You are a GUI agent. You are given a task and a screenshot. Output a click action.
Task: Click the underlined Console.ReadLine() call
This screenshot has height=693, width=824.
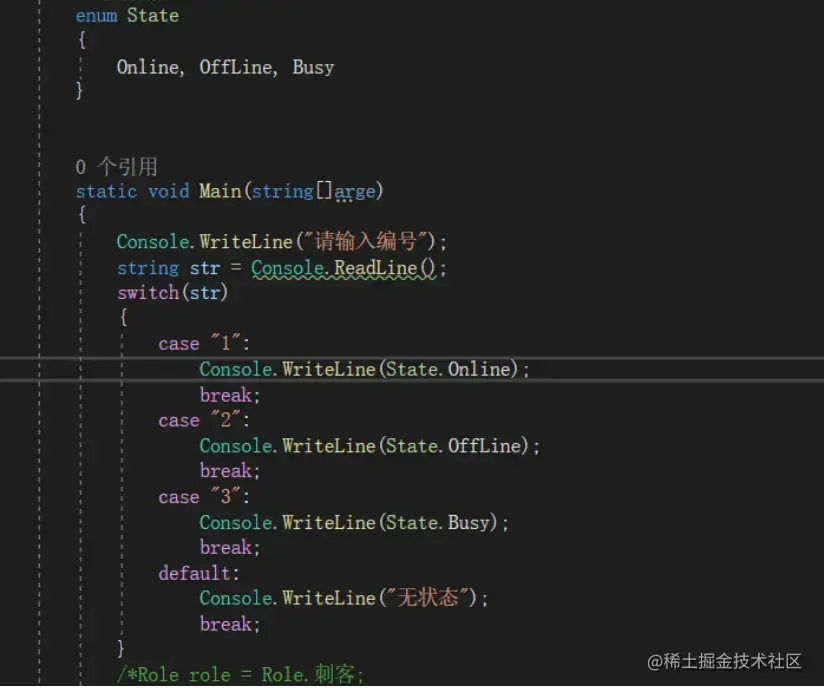(x=344, y=268)
